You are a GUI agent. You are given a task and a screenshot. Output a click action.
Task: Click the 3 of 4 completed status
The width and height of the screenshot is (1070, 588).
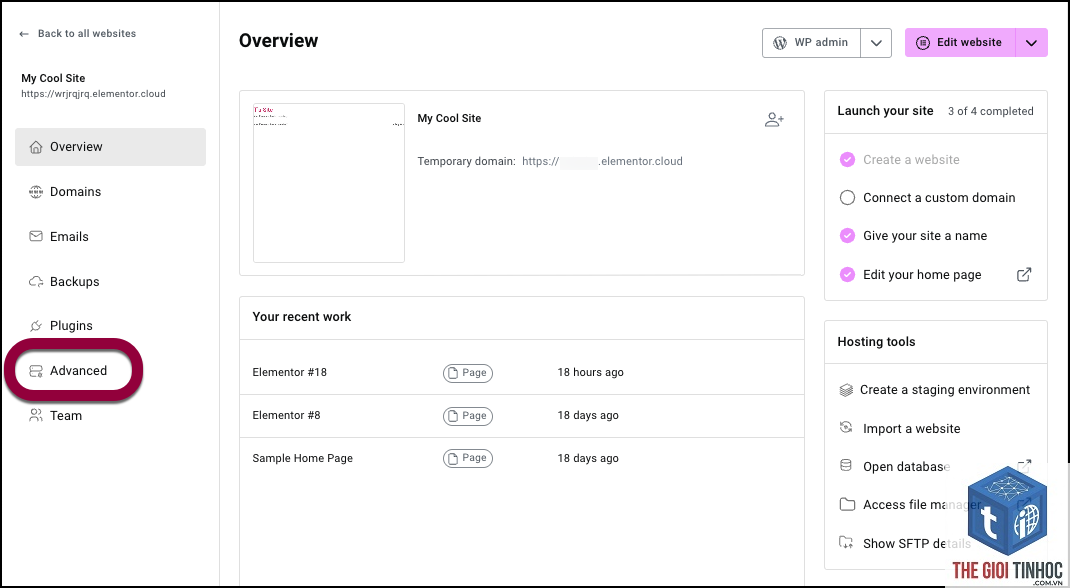point(990,111)
